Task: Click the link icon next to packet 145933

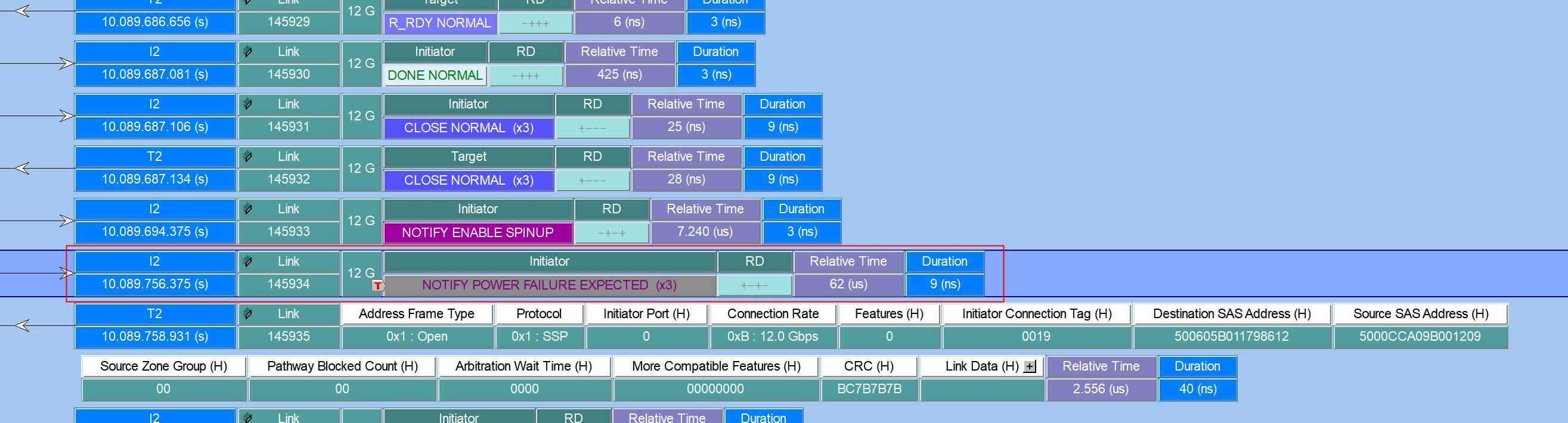Action: (x=247, y=209)
